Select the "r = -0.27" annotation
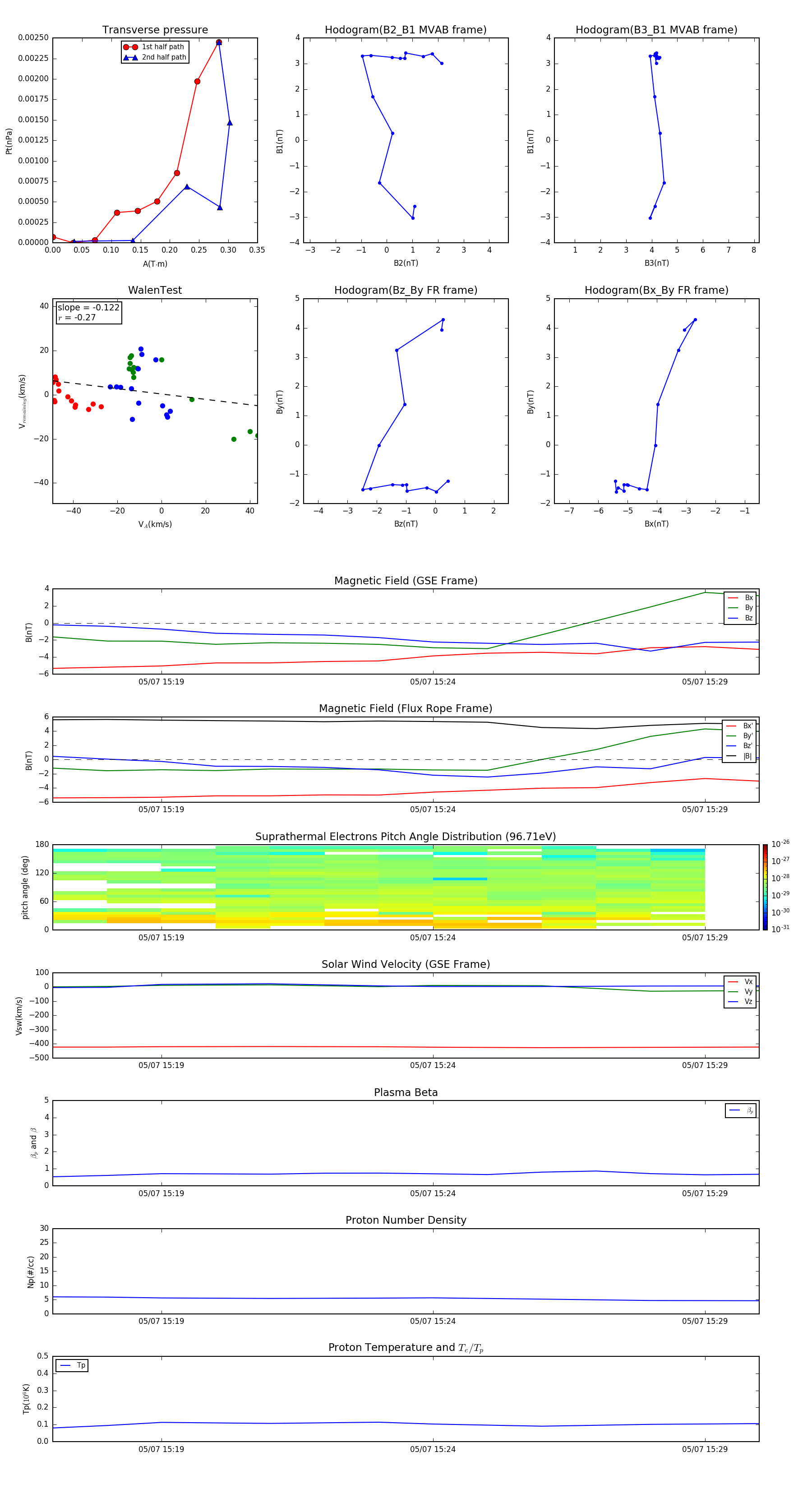This screenshot has height=1489, width=812. (77, 317)
